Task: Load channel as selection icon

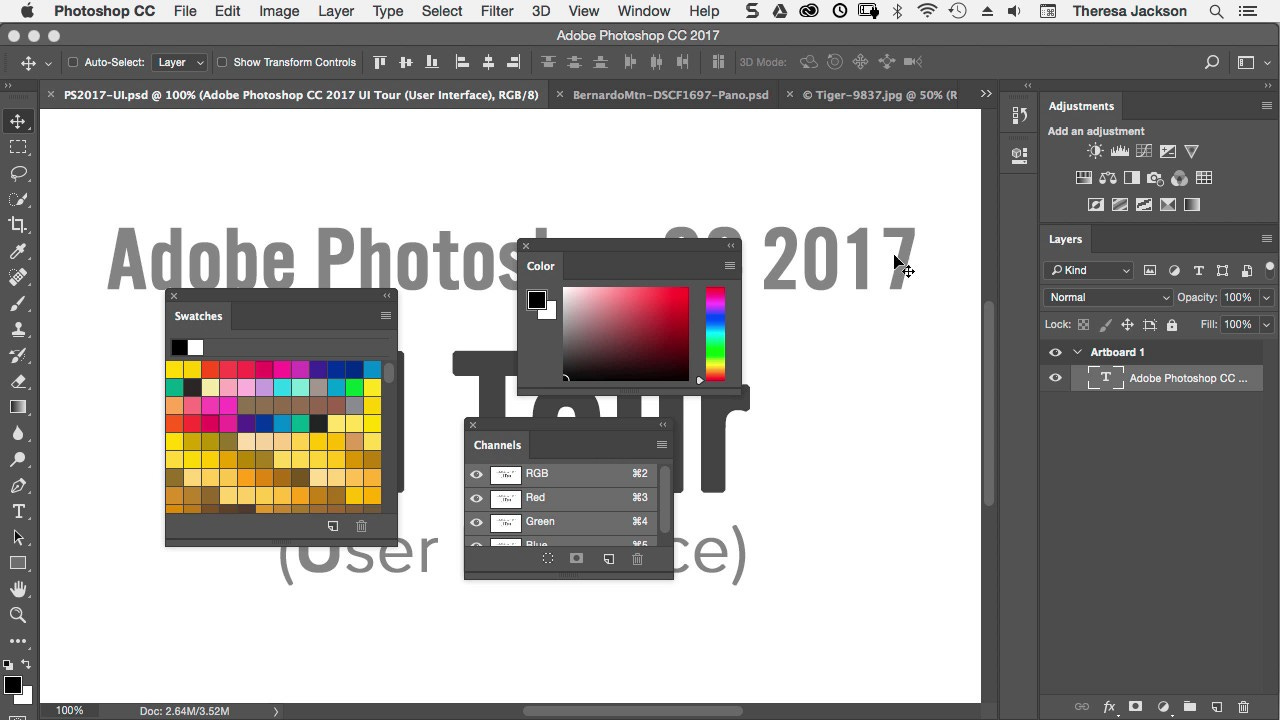Action: click(548, 559)
